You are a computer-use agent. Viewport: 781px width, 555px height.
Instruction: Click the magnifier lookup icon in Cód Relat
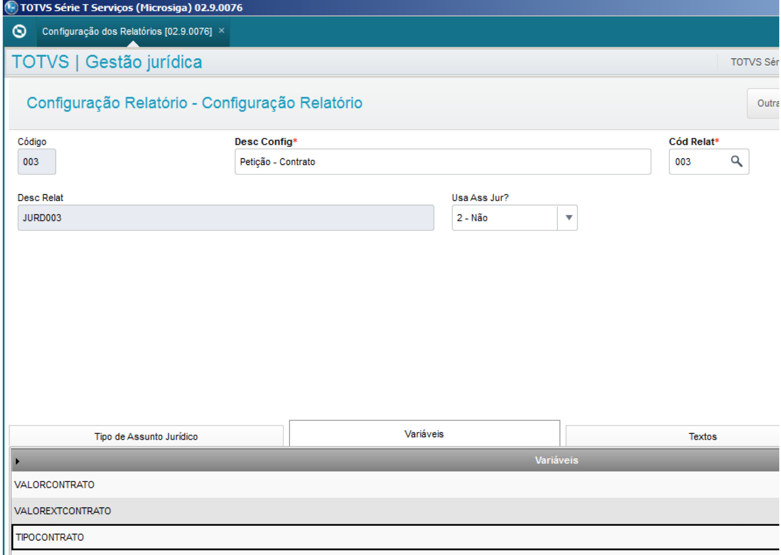tap(736, 161)
